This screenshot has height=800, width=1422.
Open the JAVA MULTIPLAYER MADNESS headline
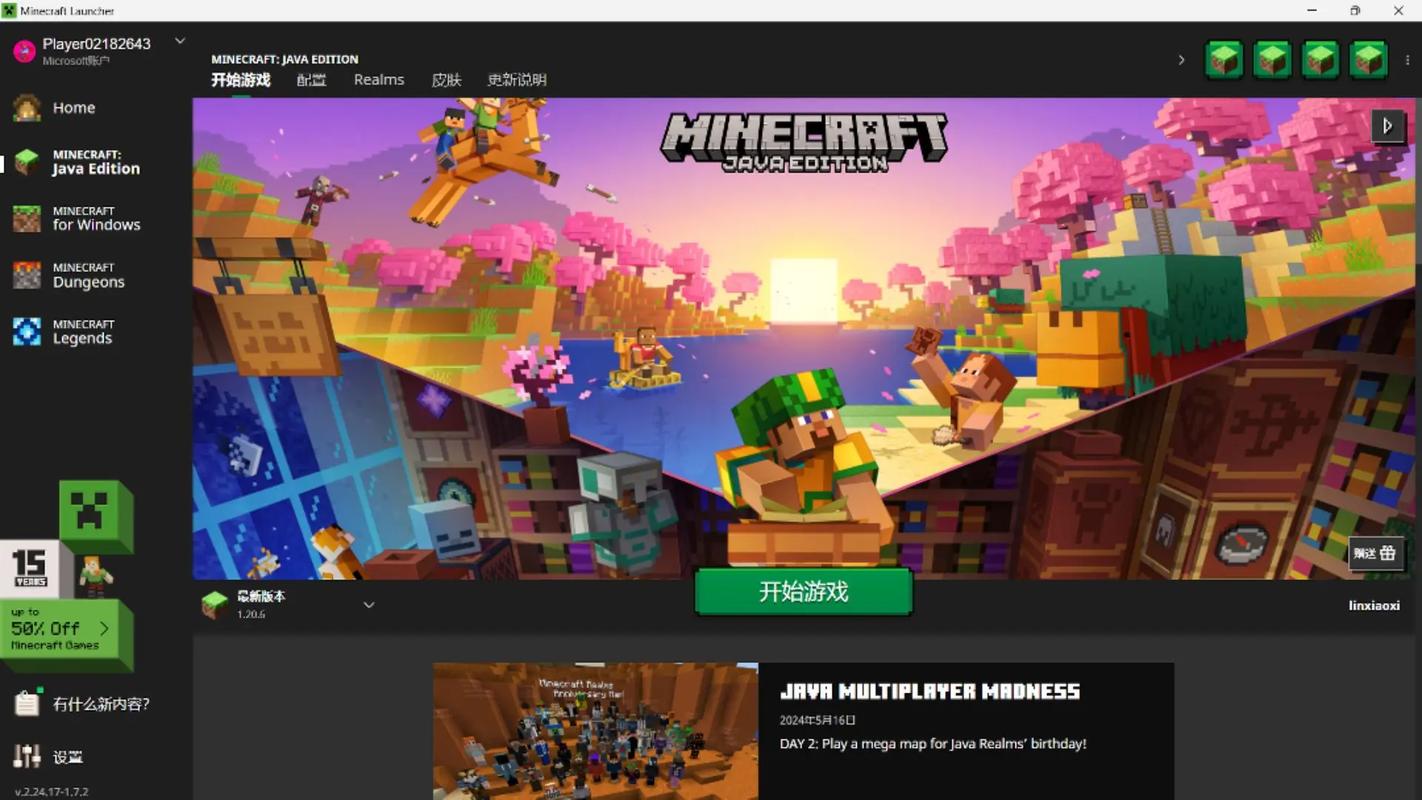click(929, 691)
